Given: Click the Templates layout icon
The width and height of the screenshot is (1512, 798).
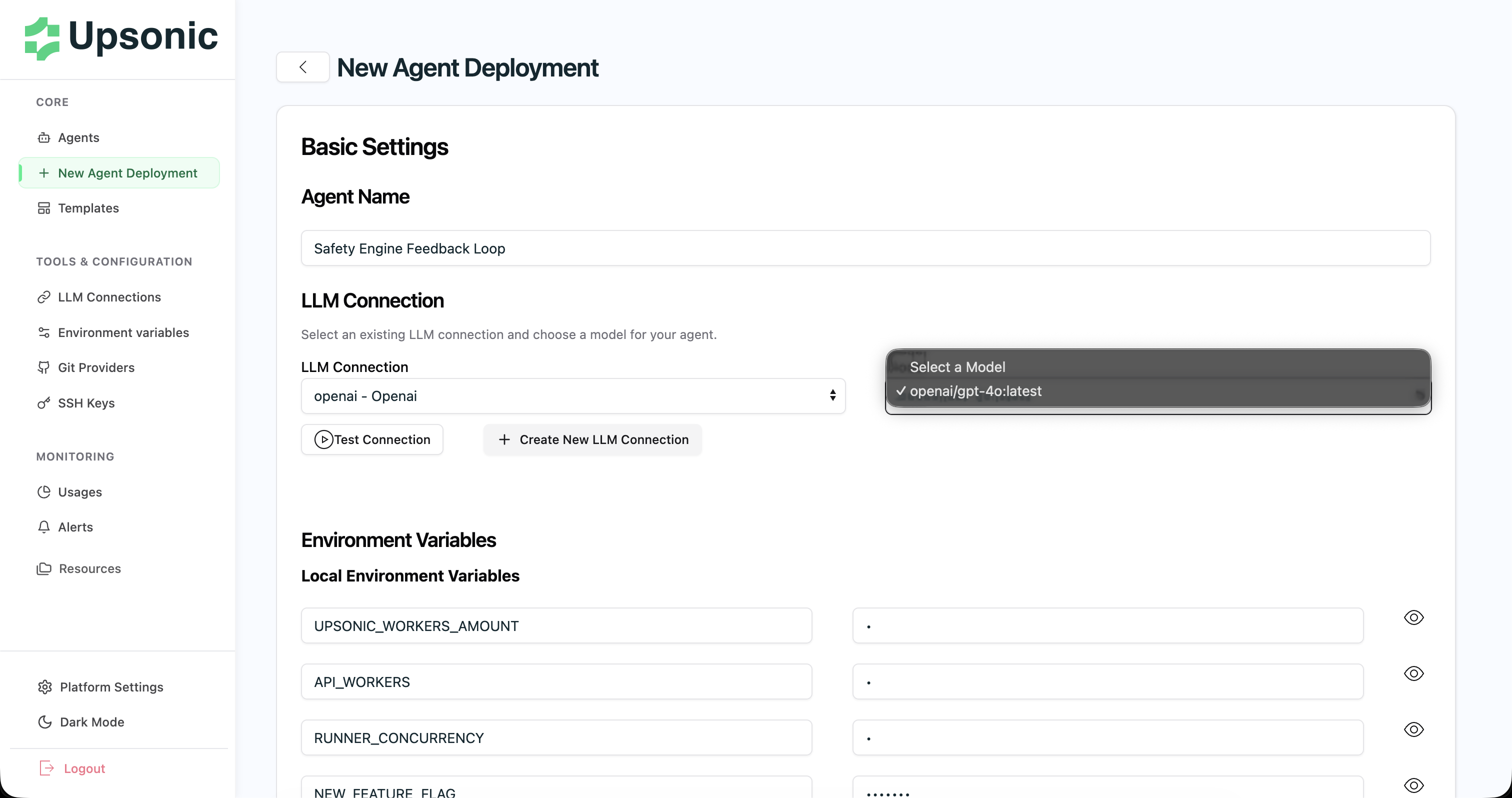Looking at the screenshot, I should pos(44,208).
